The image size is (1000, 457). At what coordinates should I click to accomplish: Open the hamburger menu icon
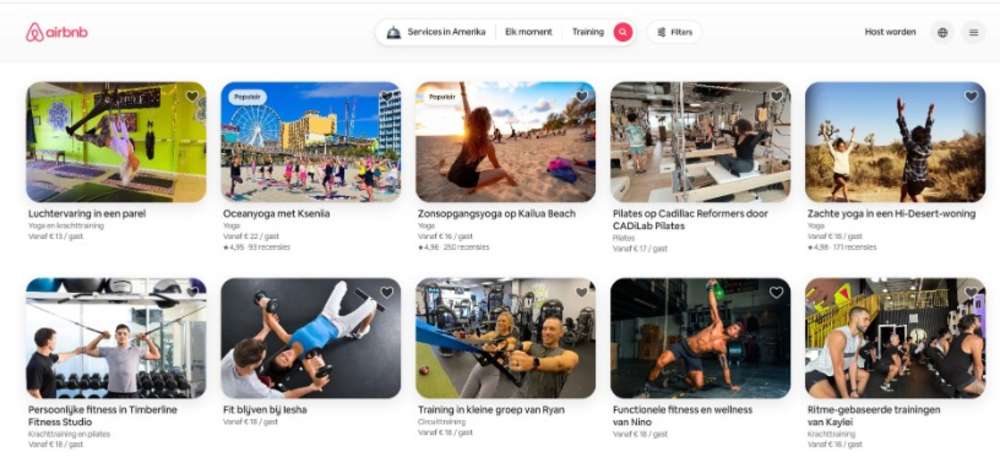coord(973,33)
